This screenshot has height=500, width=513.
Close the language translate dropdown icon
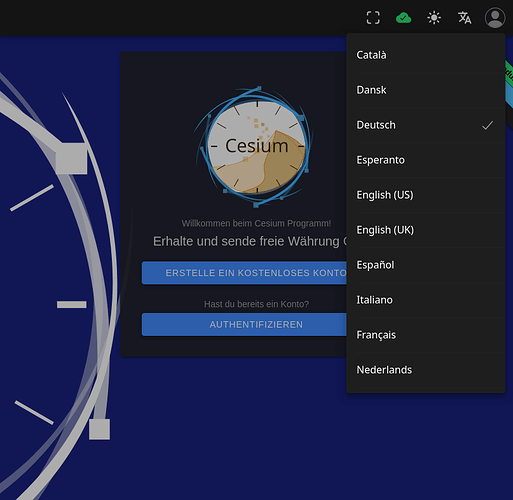(464, 18)
